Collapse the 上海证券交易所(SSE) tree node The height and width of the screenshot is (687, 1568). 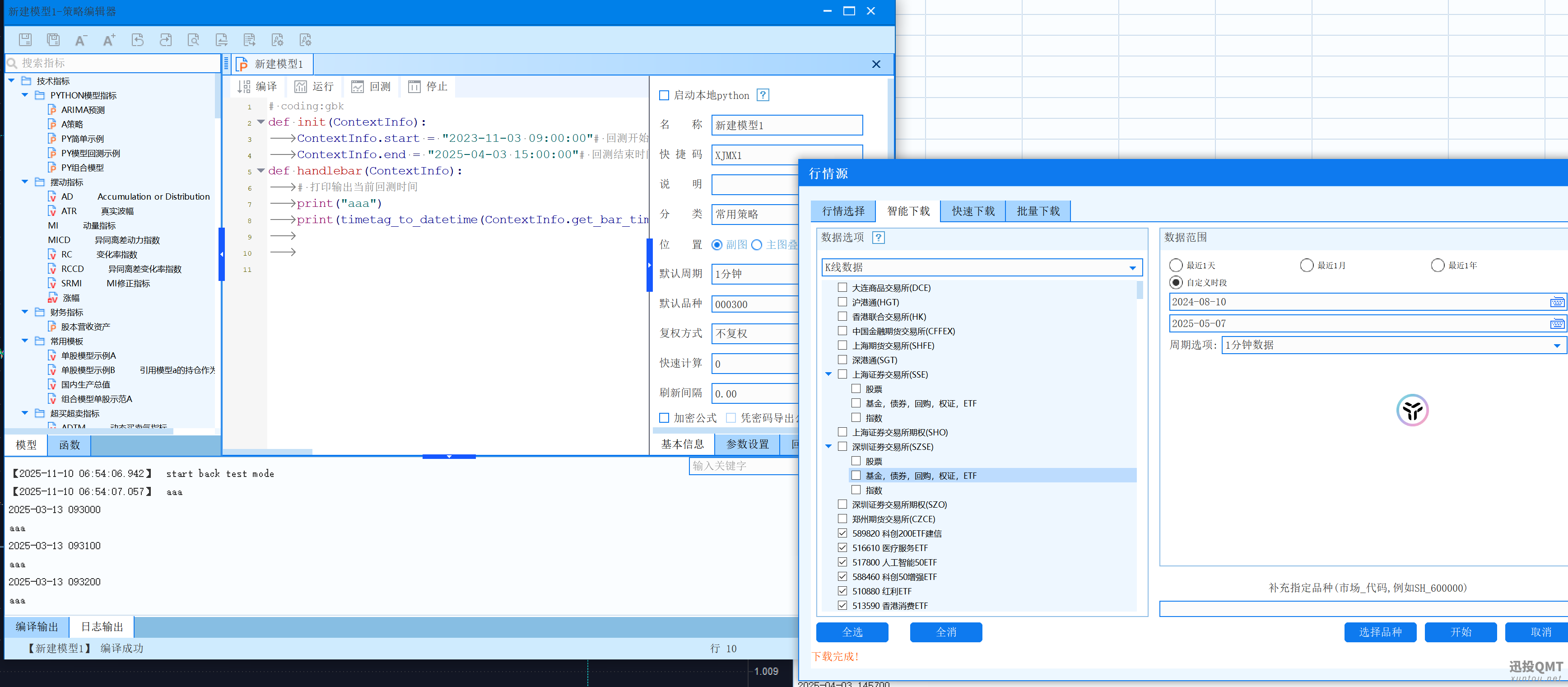tap(828, 374)
